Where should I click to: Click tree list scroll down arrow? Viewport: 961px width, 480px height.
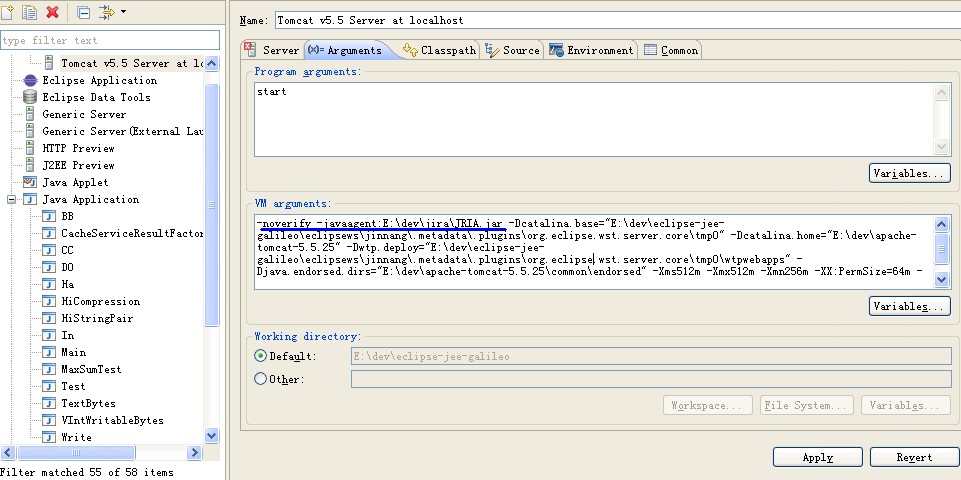[211, 436]
